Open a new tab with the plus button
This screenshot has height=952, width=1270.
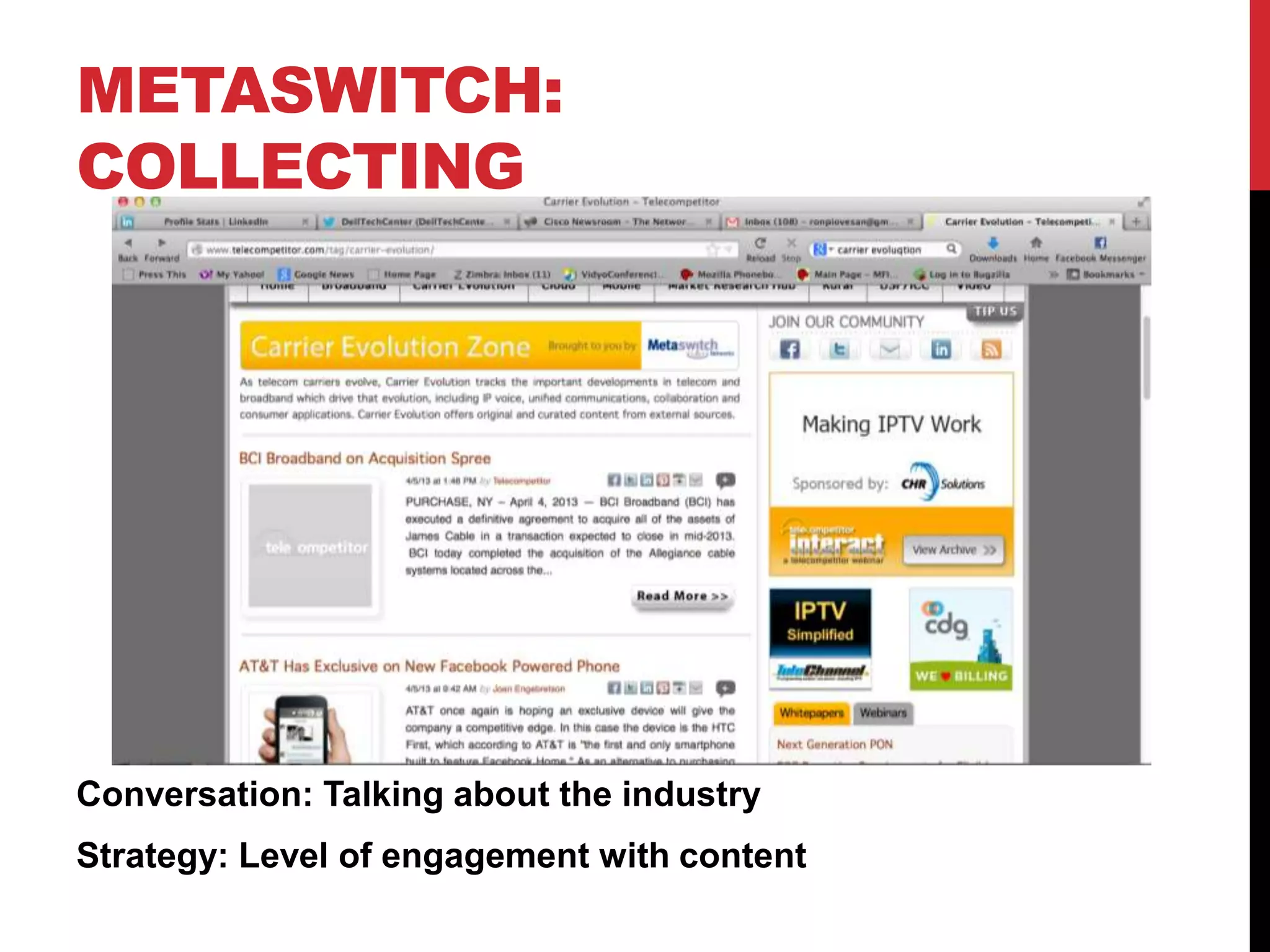click(x=1136, y=221)
